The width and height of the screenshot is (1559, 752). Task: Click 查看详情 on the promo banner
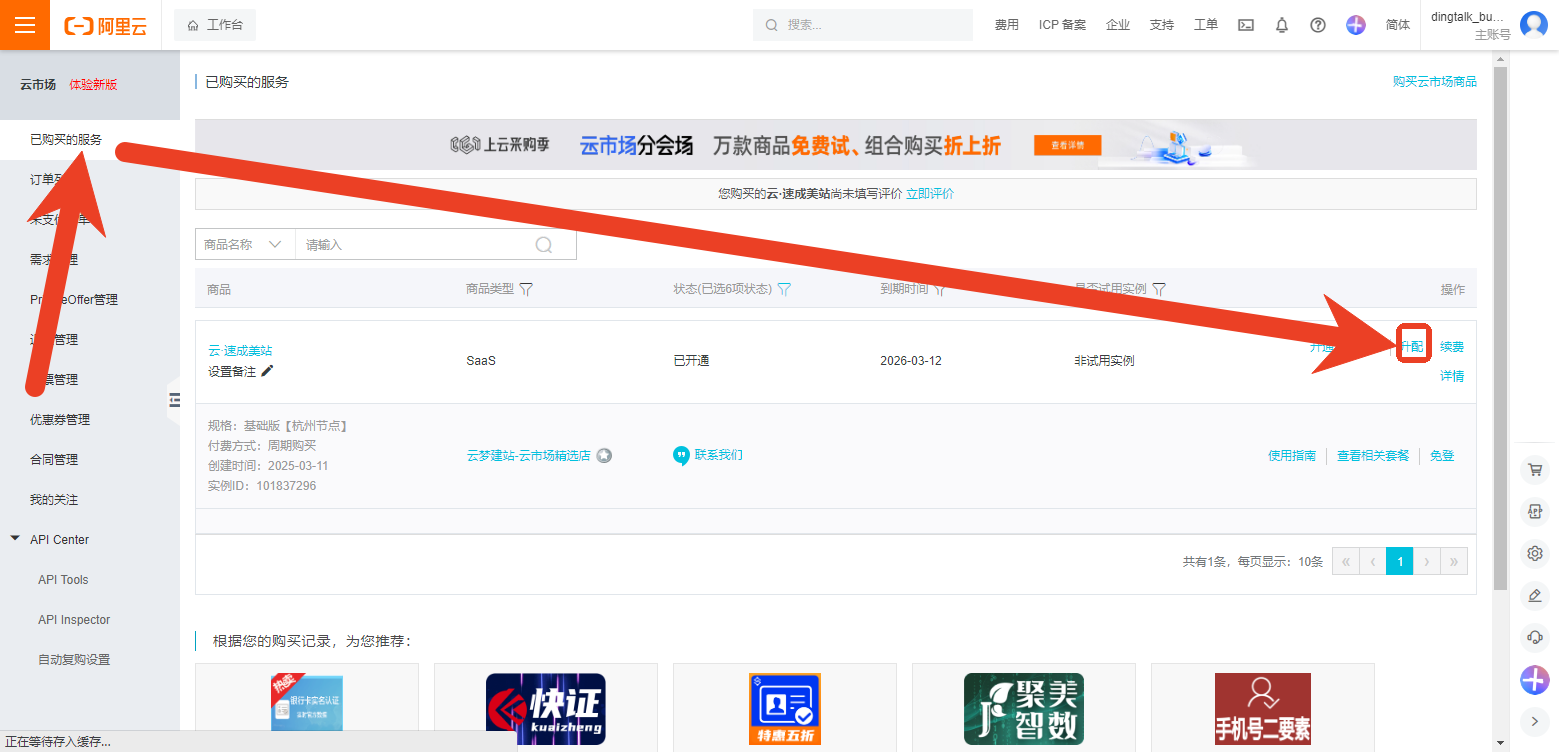click(1067, 146)
